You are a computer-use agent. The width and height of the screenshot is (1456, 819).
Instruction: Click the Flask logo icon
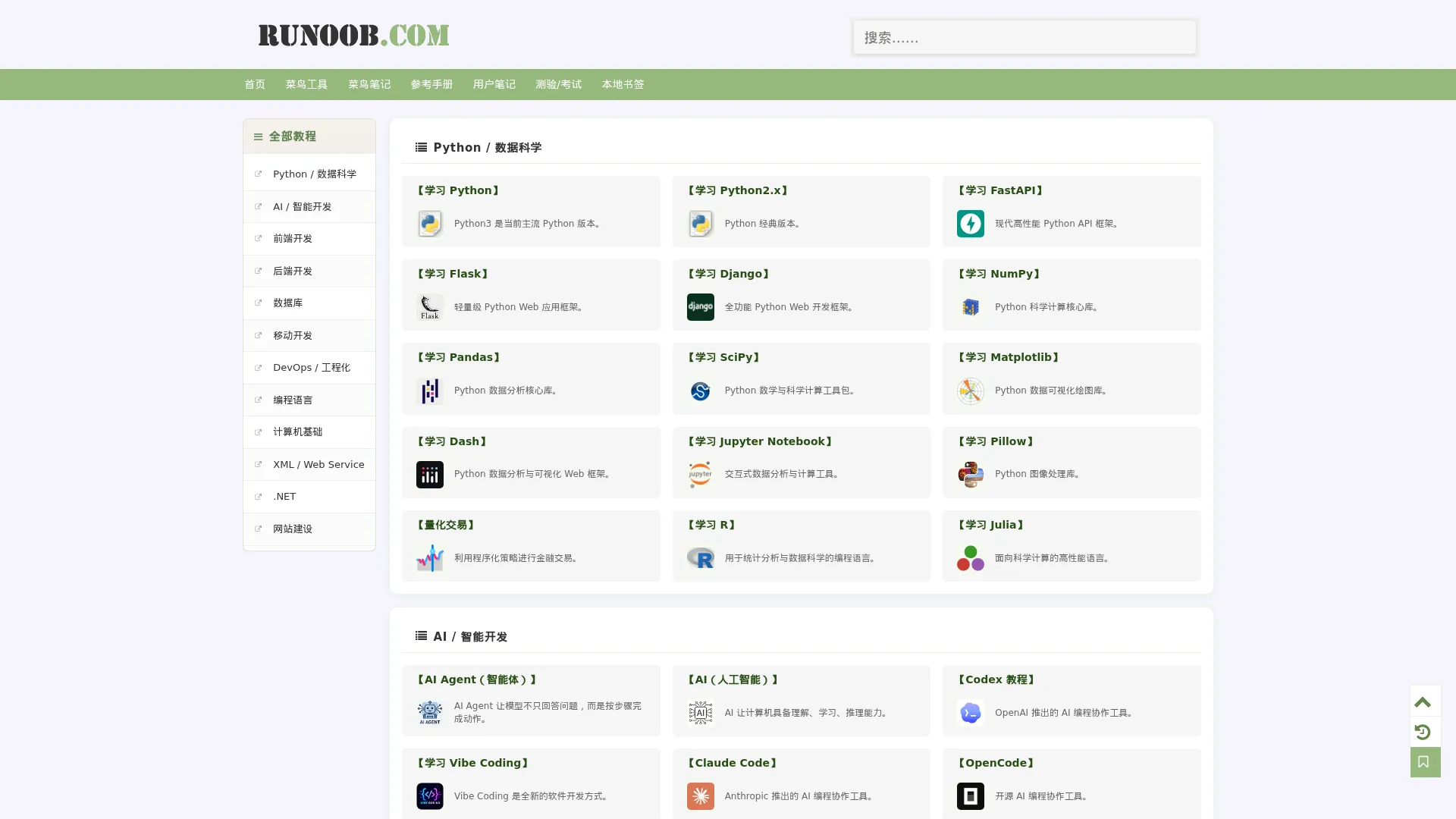[x=430, y=307]
